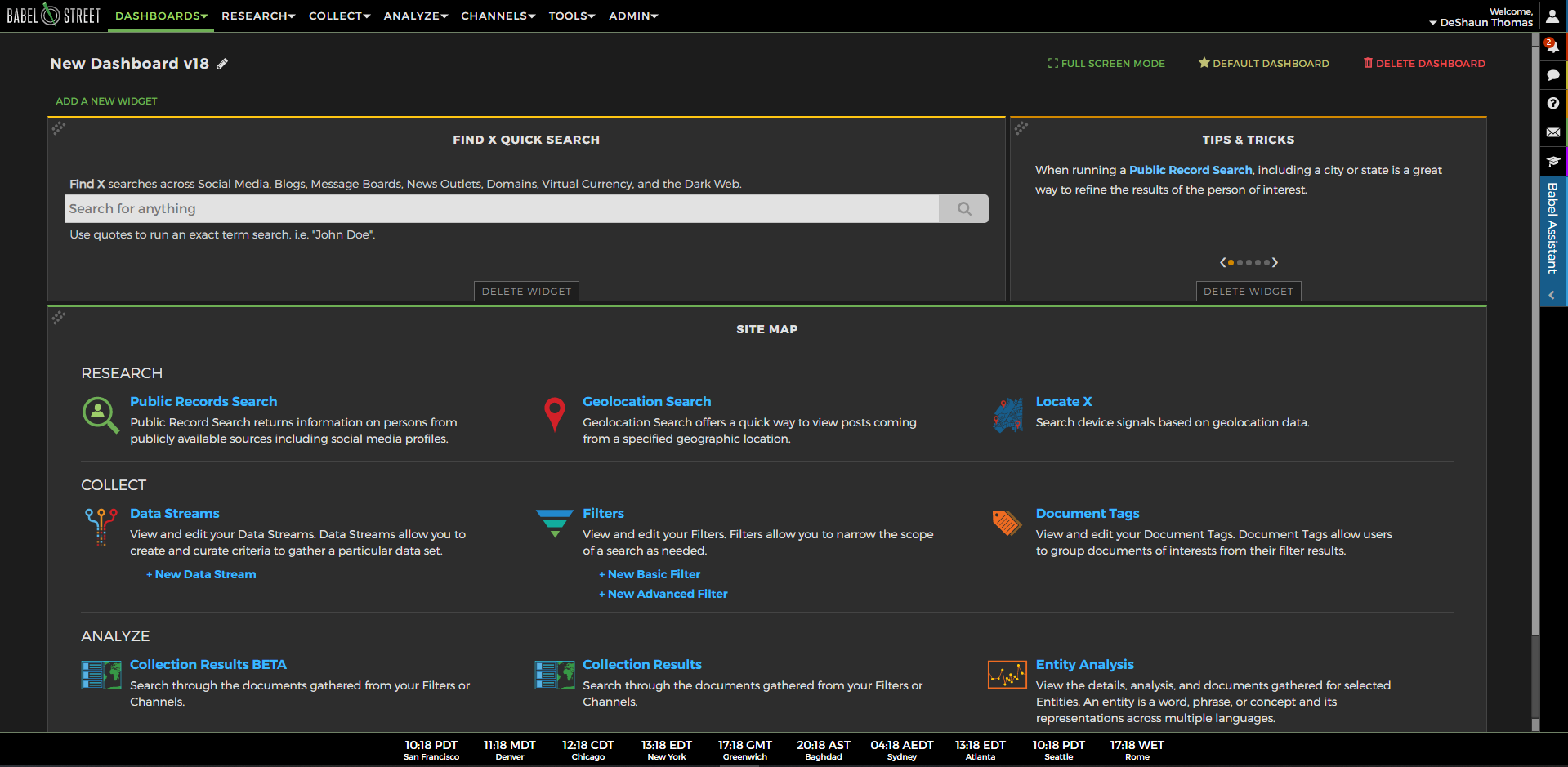Select the last tip carousel dot
This screenshot has width=1568, height=767.
pos(1267,263)
